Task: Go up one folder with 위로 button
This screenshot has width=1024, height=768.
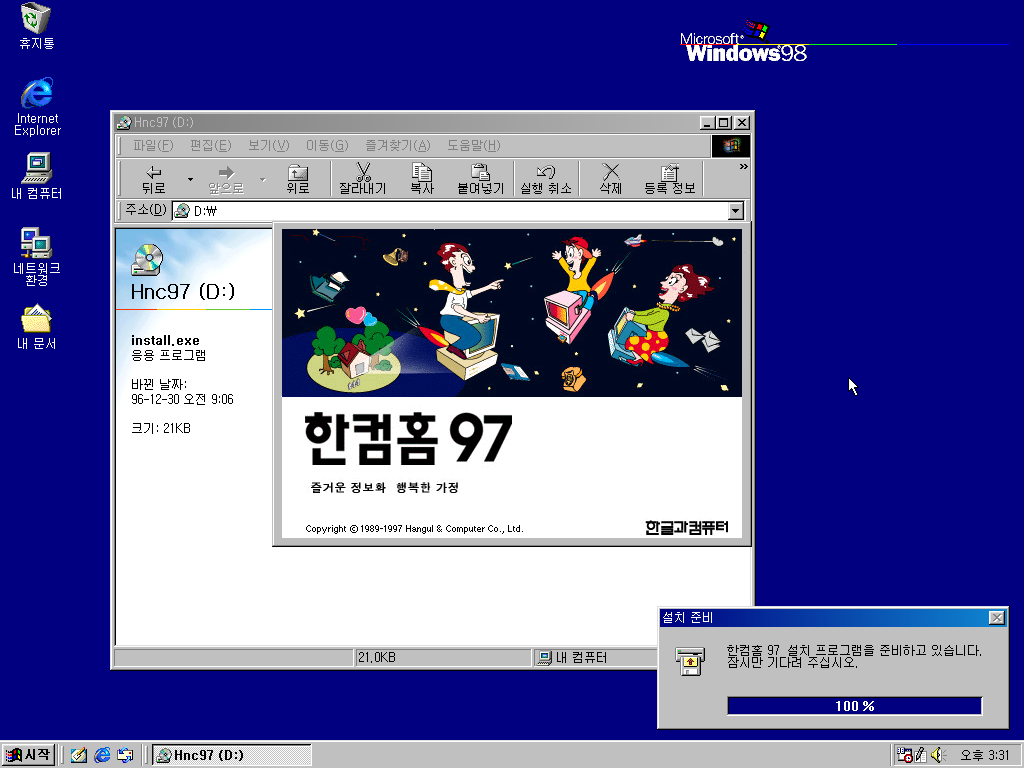Action: point(298,179)
